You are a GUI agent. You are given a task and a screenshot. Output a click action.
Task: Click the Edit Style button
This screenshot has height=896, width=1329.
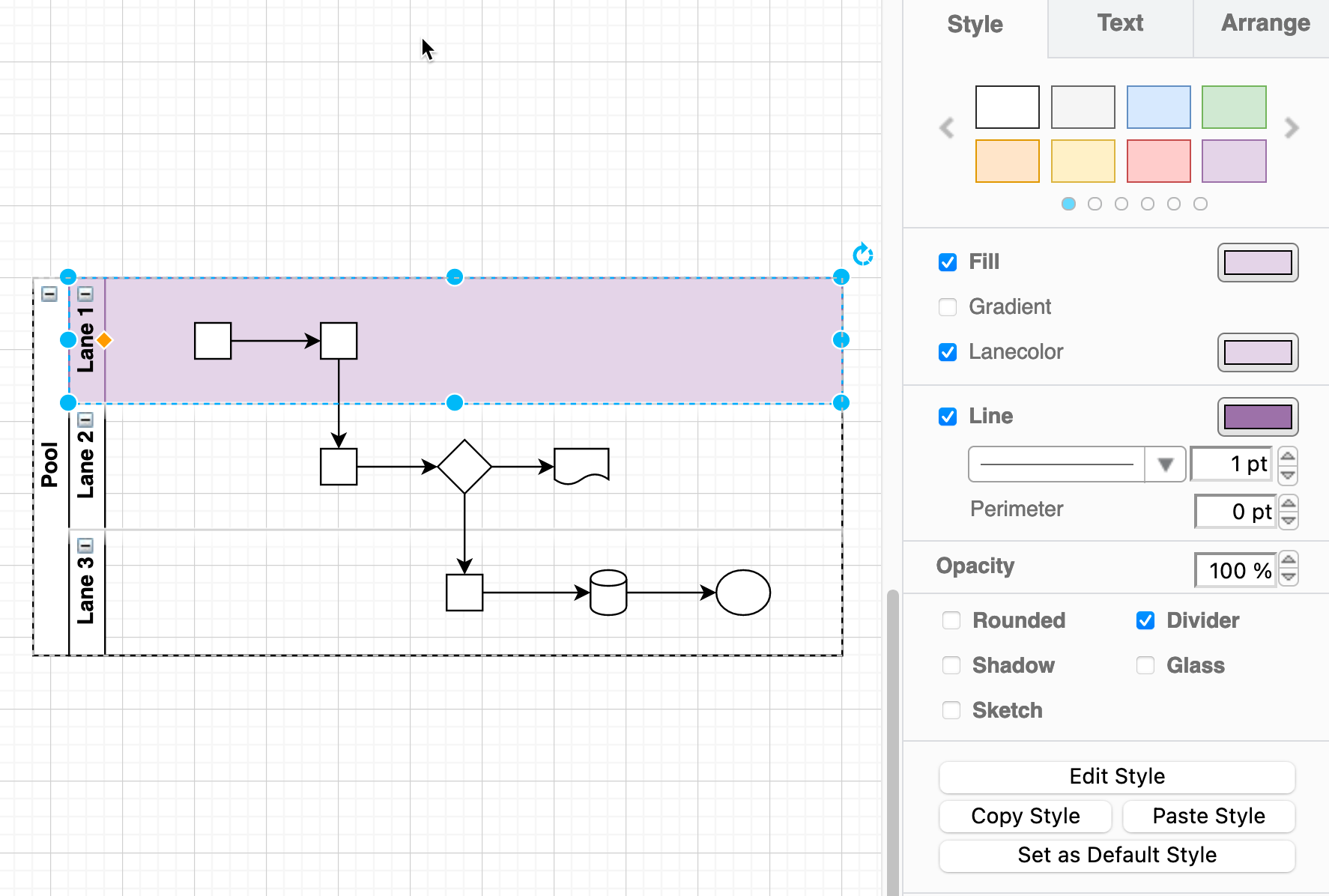tap(1116, 777)
